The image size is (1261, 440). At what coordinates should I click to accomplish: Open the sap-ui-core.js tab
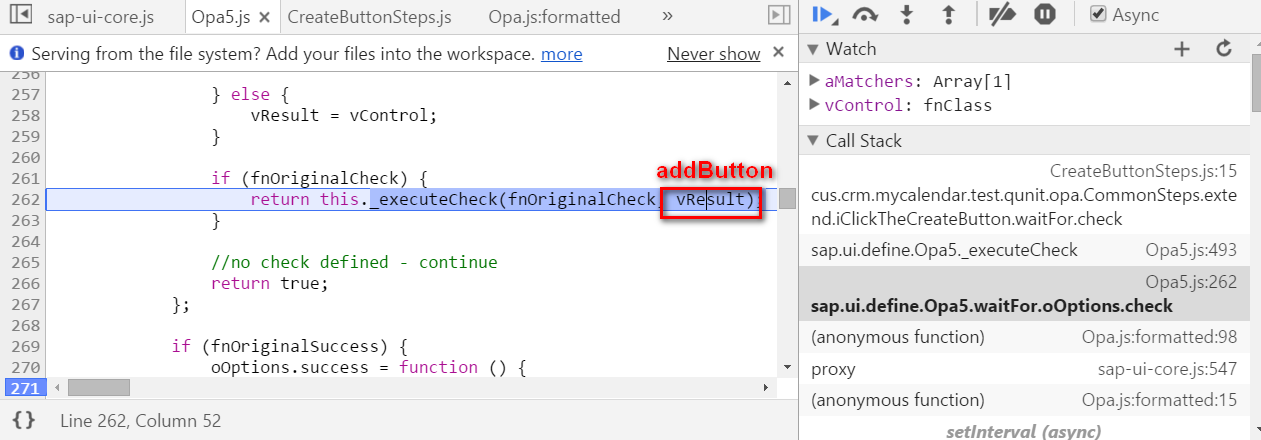pyautogui.click(x=100, y=17)
